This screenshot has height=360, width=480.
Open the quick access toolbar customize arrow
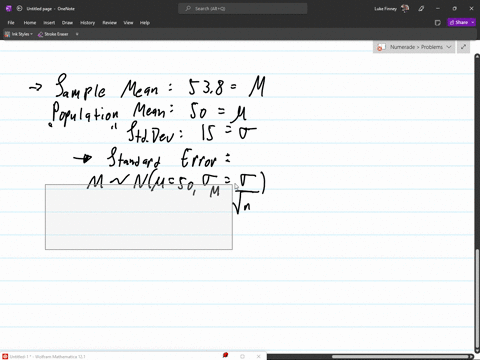pos(77,34)
